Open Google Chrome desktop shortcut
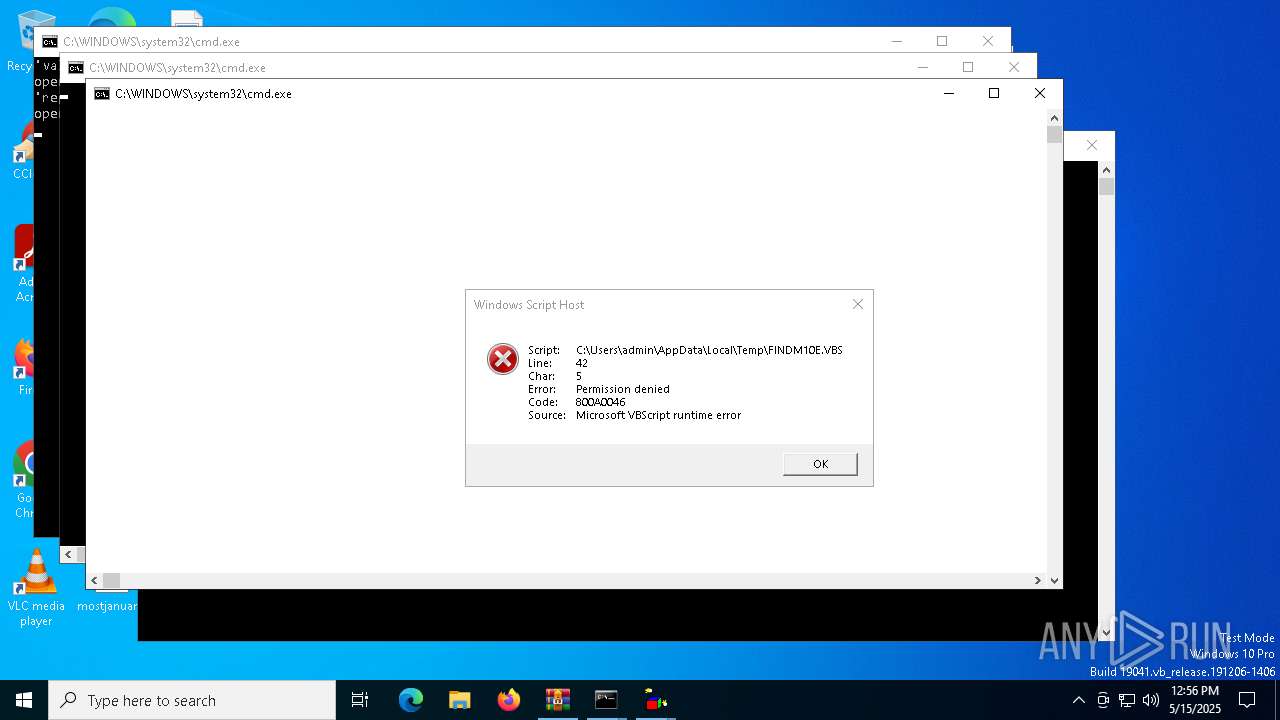Screen dimensions: 1280x720 point(22,480)
